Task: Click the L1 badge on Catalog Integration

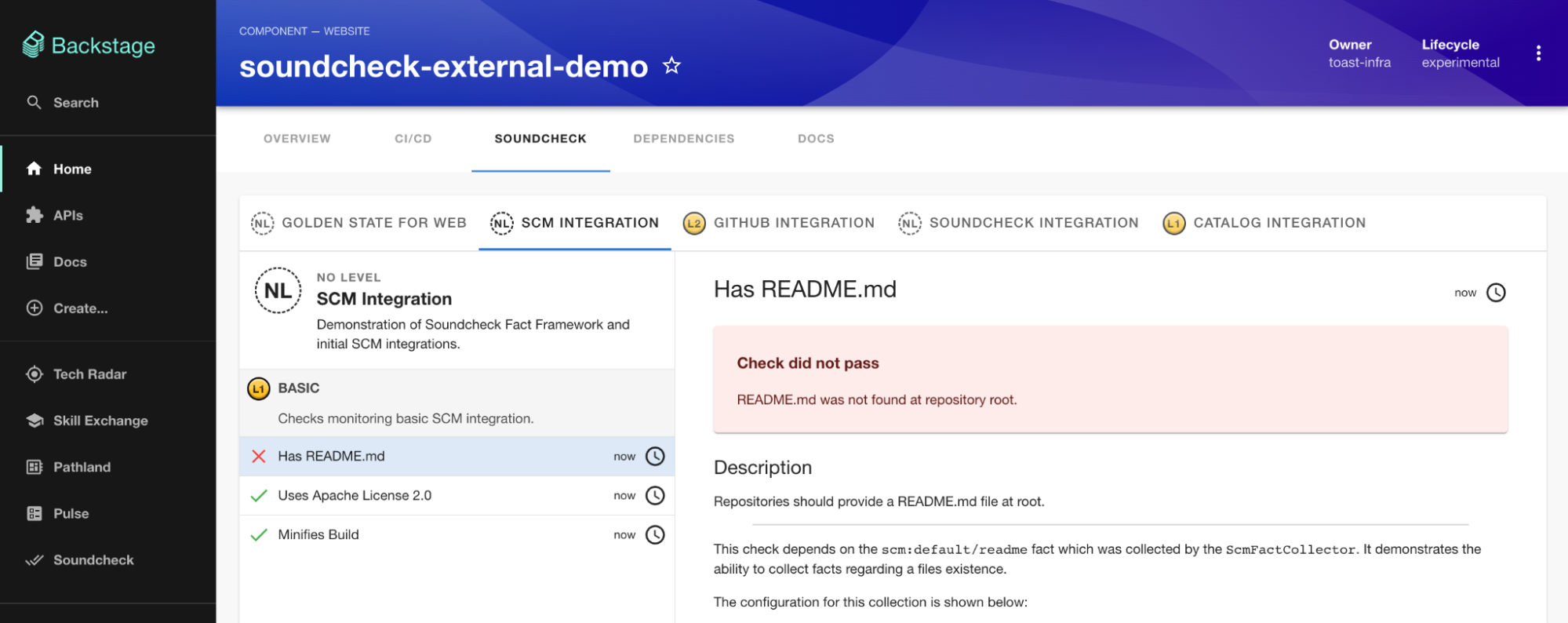Action: pyautogui.click(x=1173, y=224)
